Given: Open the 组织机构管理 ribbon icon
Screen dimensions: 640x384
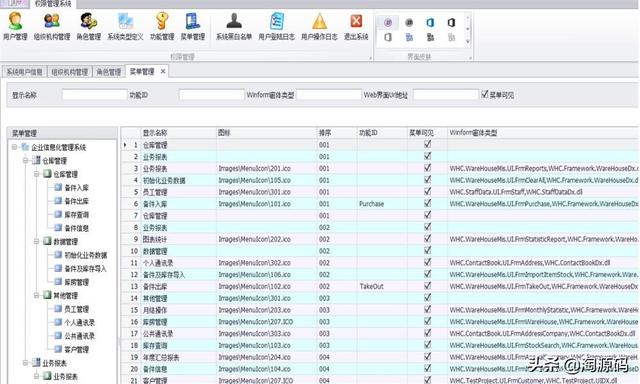Looking at the screenshot, I should 52,26.
